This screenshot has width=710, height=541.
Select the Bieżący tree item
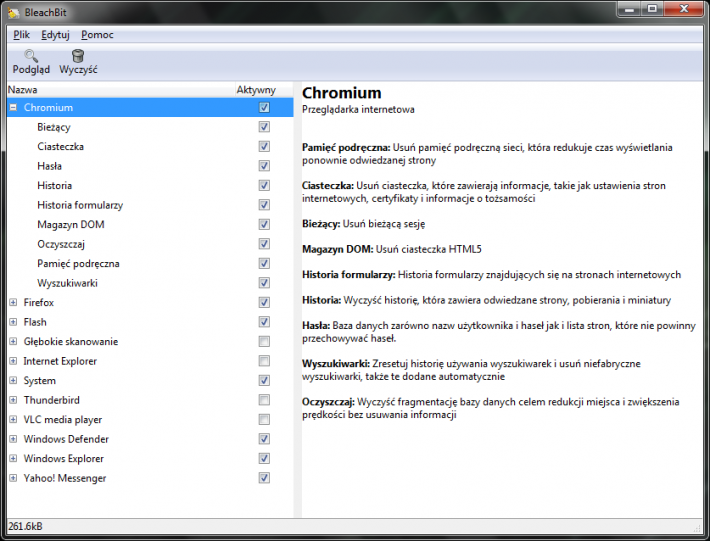[54, 127]
